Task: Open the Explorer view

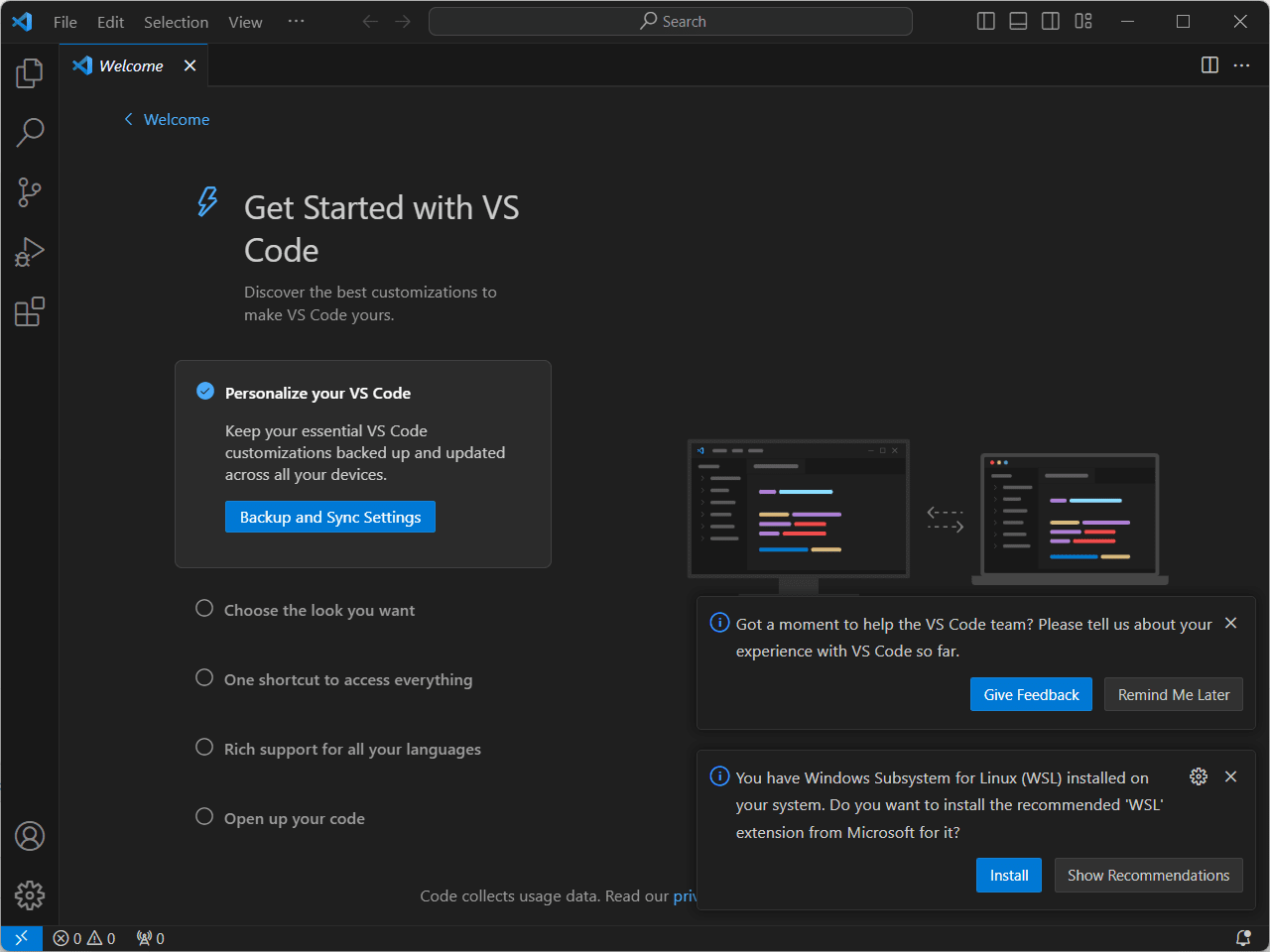Action: [x=29, y=71]
